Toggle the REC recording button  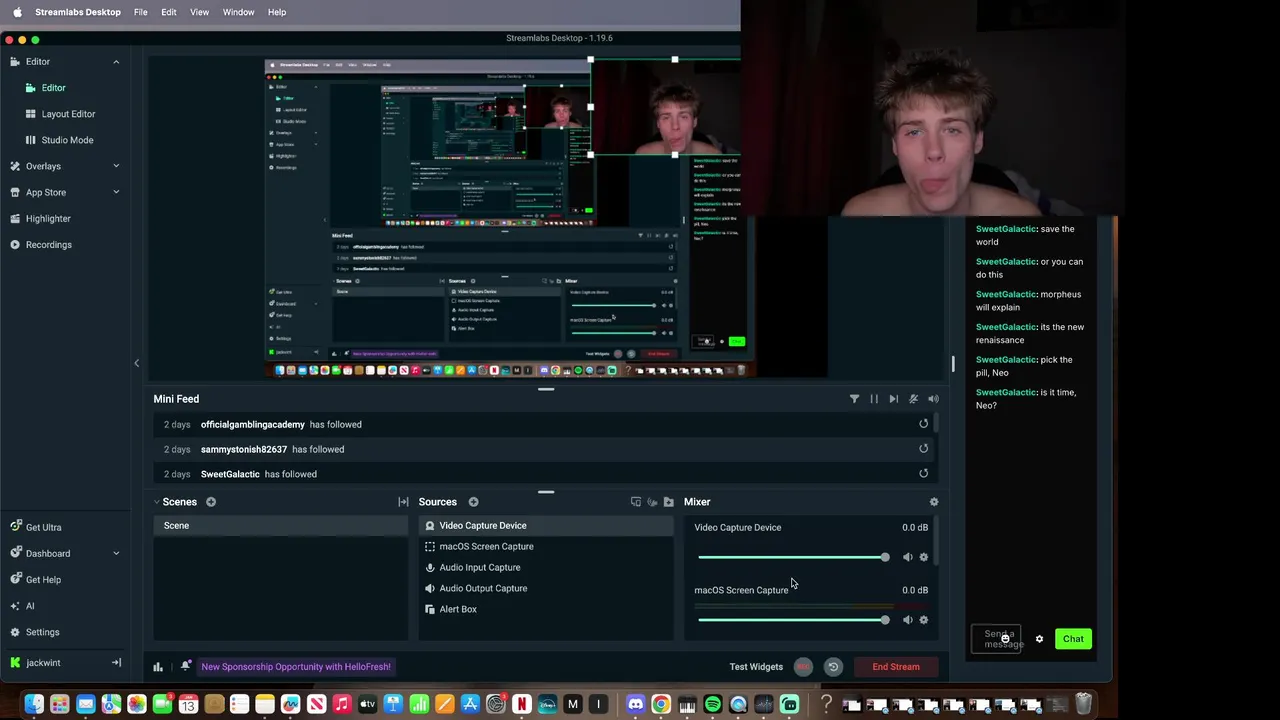pyautogui.click(x=803, y=667)
